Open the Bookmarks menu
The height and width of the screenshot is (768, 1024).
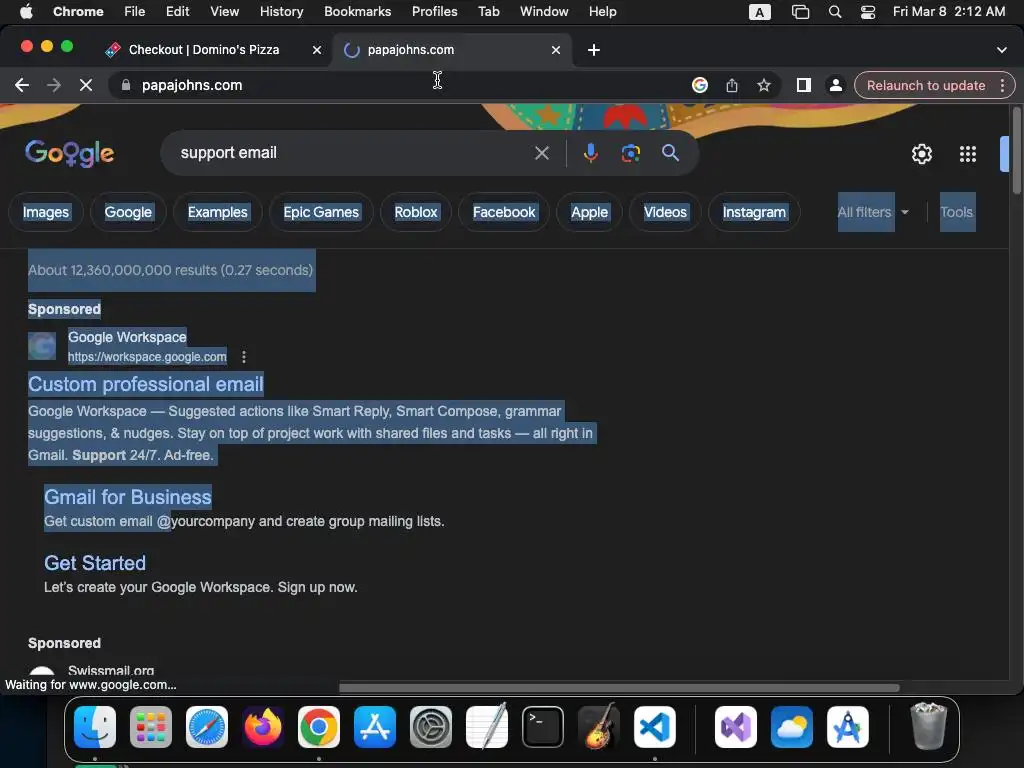point(357,12)
